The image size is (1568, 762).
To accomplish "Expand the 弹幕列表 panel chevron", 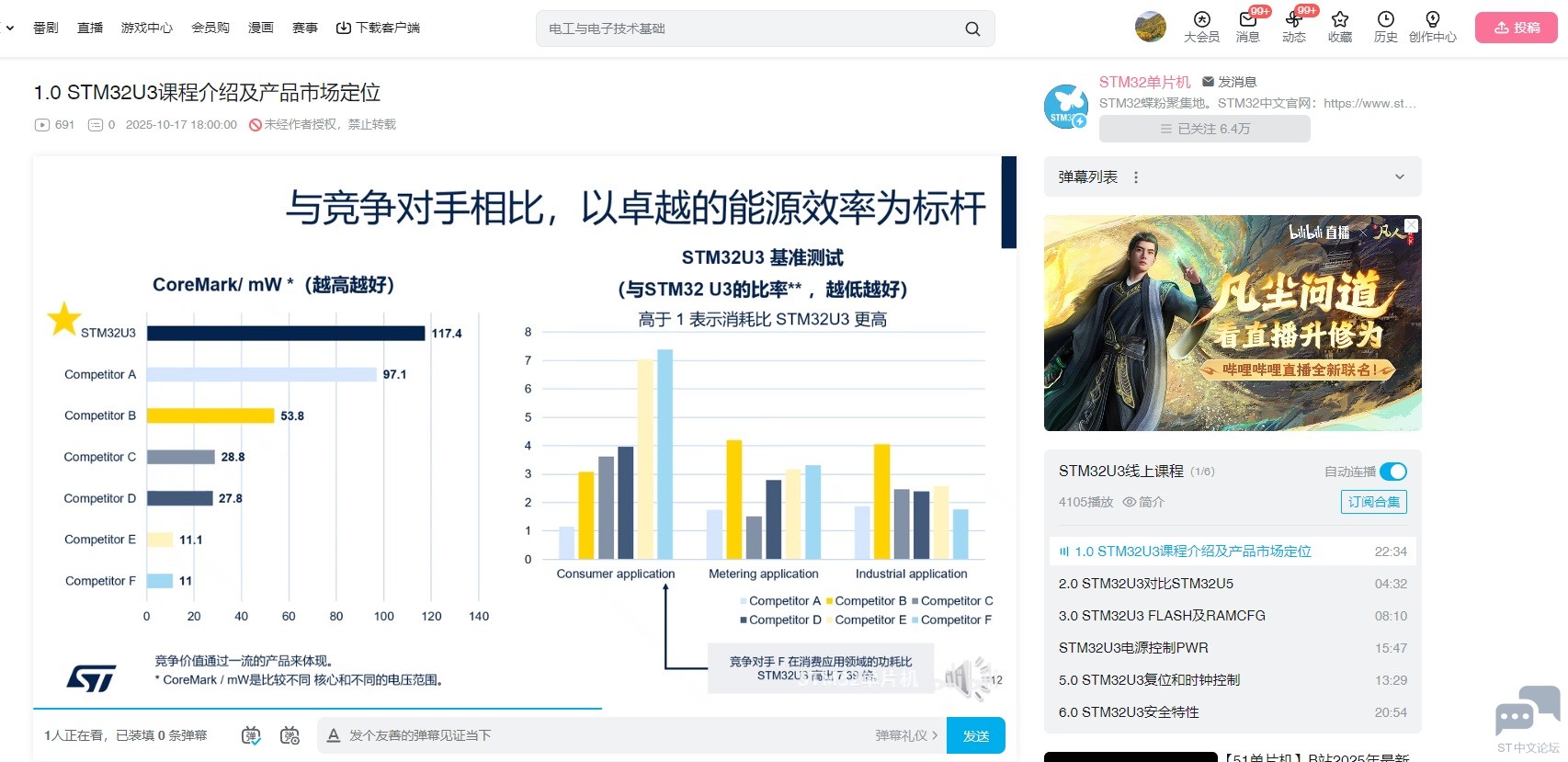I will click(1399, 176).
